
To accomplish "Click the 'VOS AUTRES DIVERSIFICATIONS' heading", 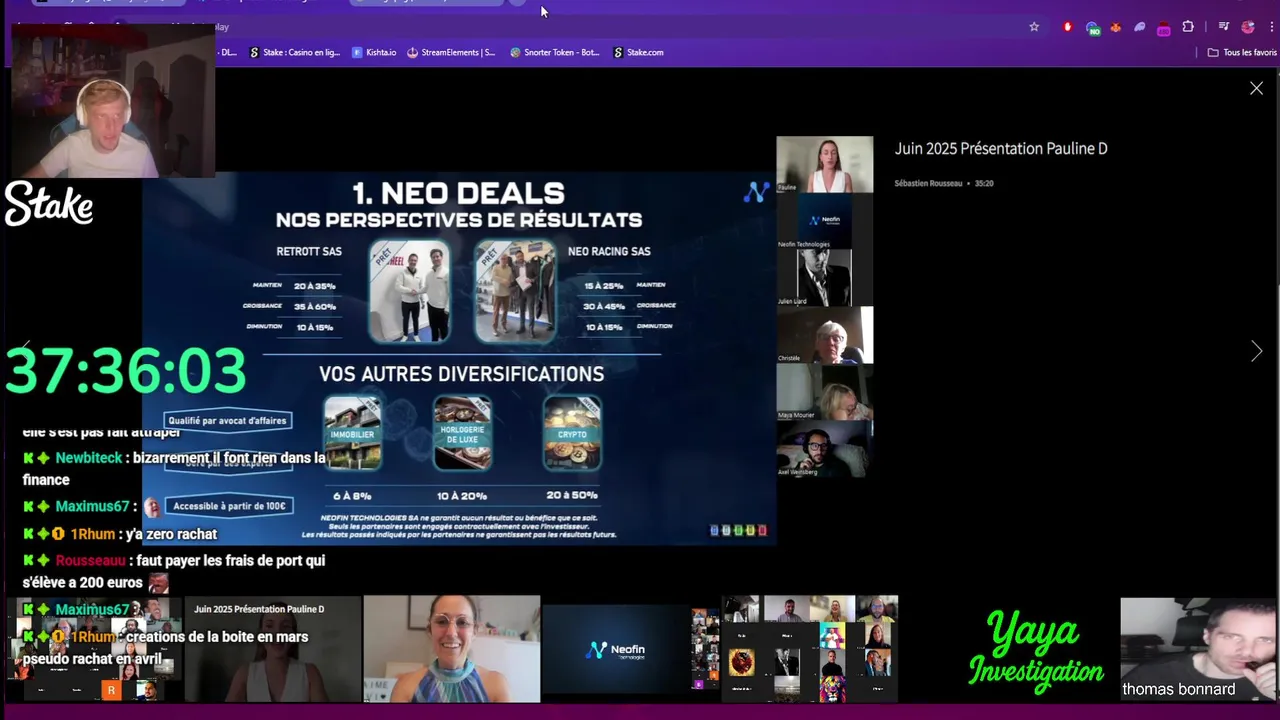I will (461, 374).
